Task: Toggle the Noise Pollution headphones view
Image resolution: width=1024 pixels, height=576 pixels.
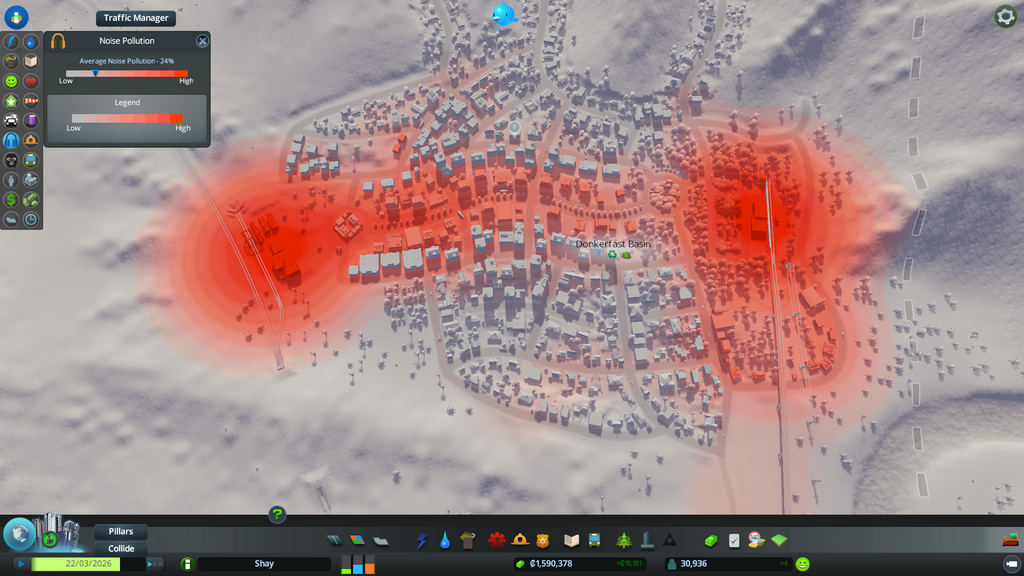Action: point(11,140)
